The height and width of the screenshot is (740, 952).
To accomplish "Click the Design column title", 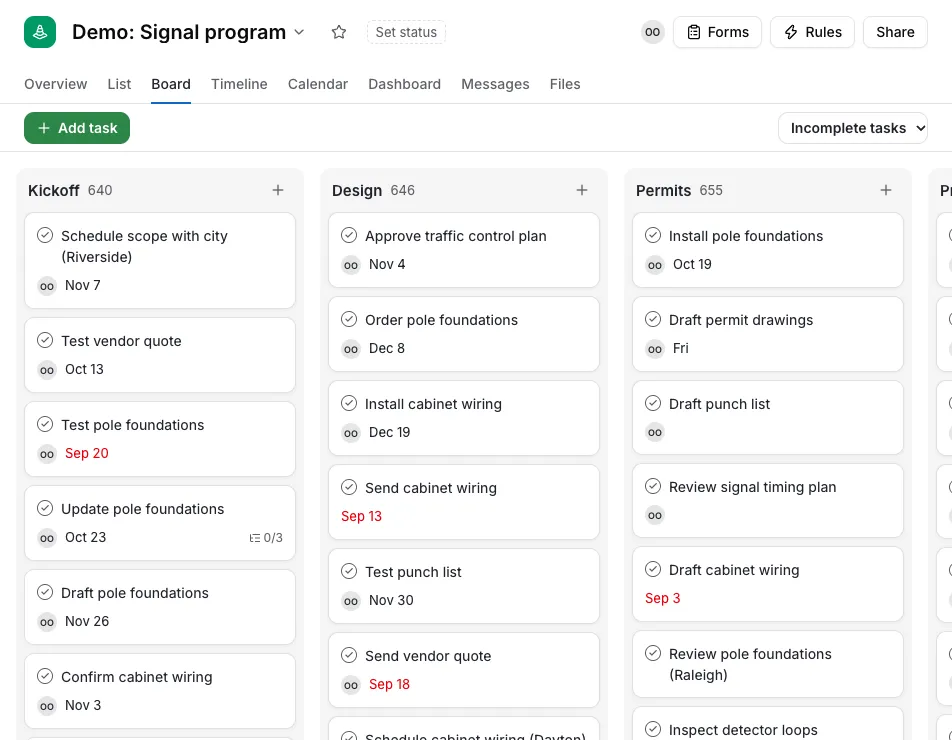I will (x=357, y=191).
